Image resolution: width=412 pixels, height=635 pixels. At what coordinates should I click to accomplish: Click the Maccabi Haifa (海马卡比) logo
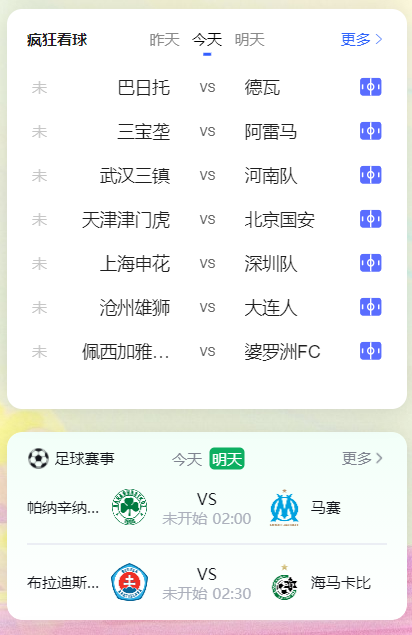pyautogui.click(x=284, y=583)
